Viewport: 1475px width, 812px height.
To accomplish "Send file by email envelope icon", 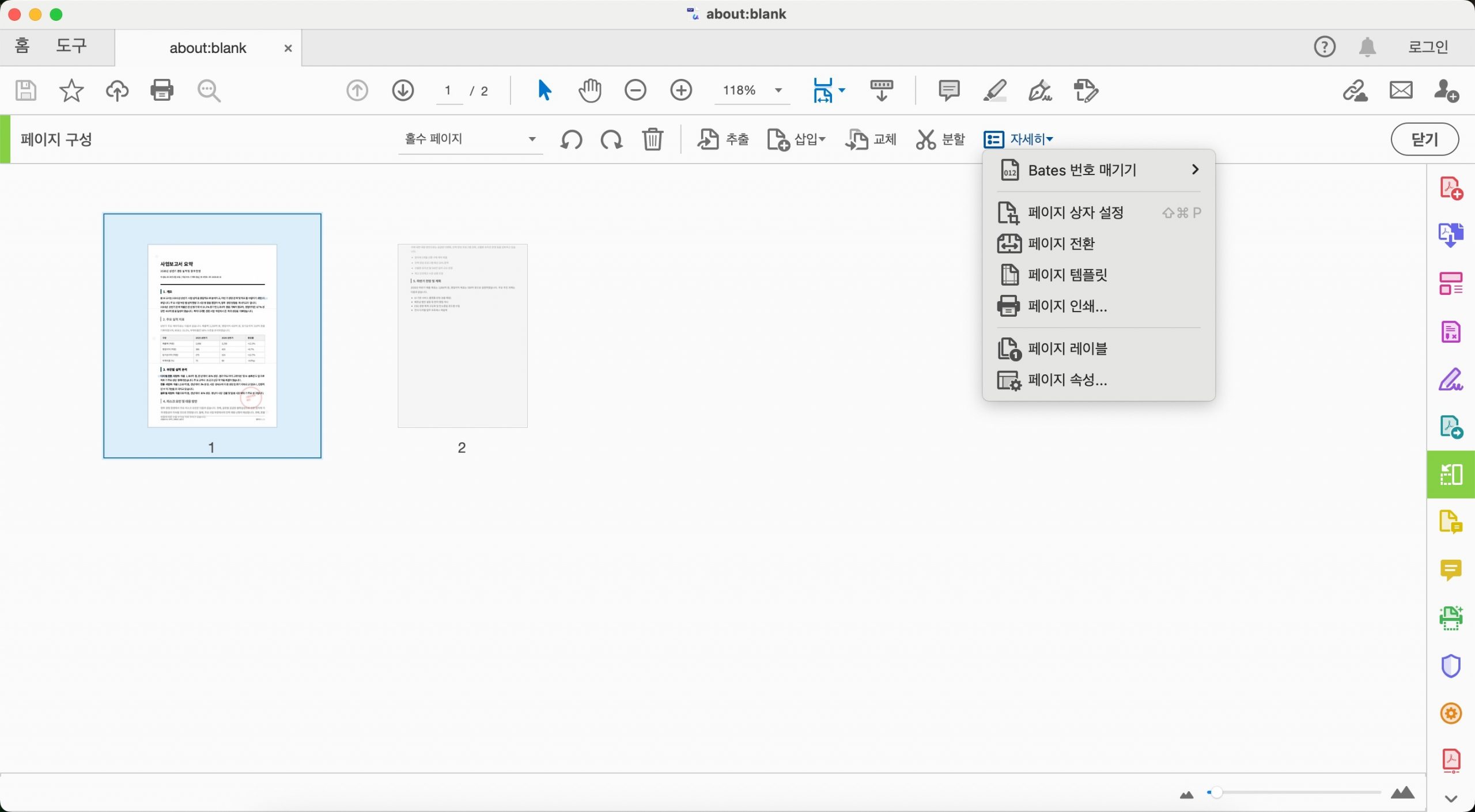I will point(1401,90).
